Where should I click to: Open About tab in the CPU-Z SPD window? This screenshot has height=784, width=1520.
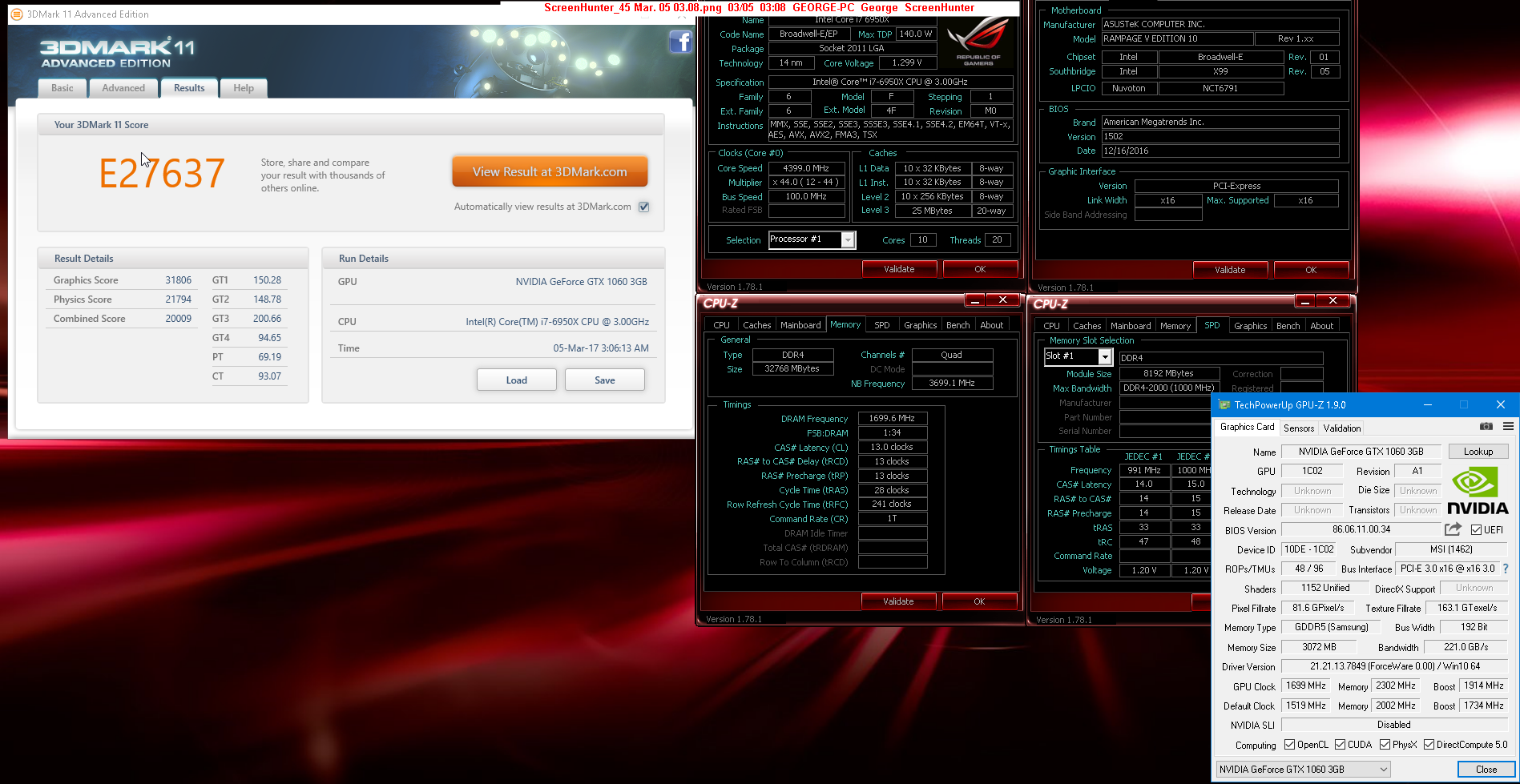click(1321, 326)
